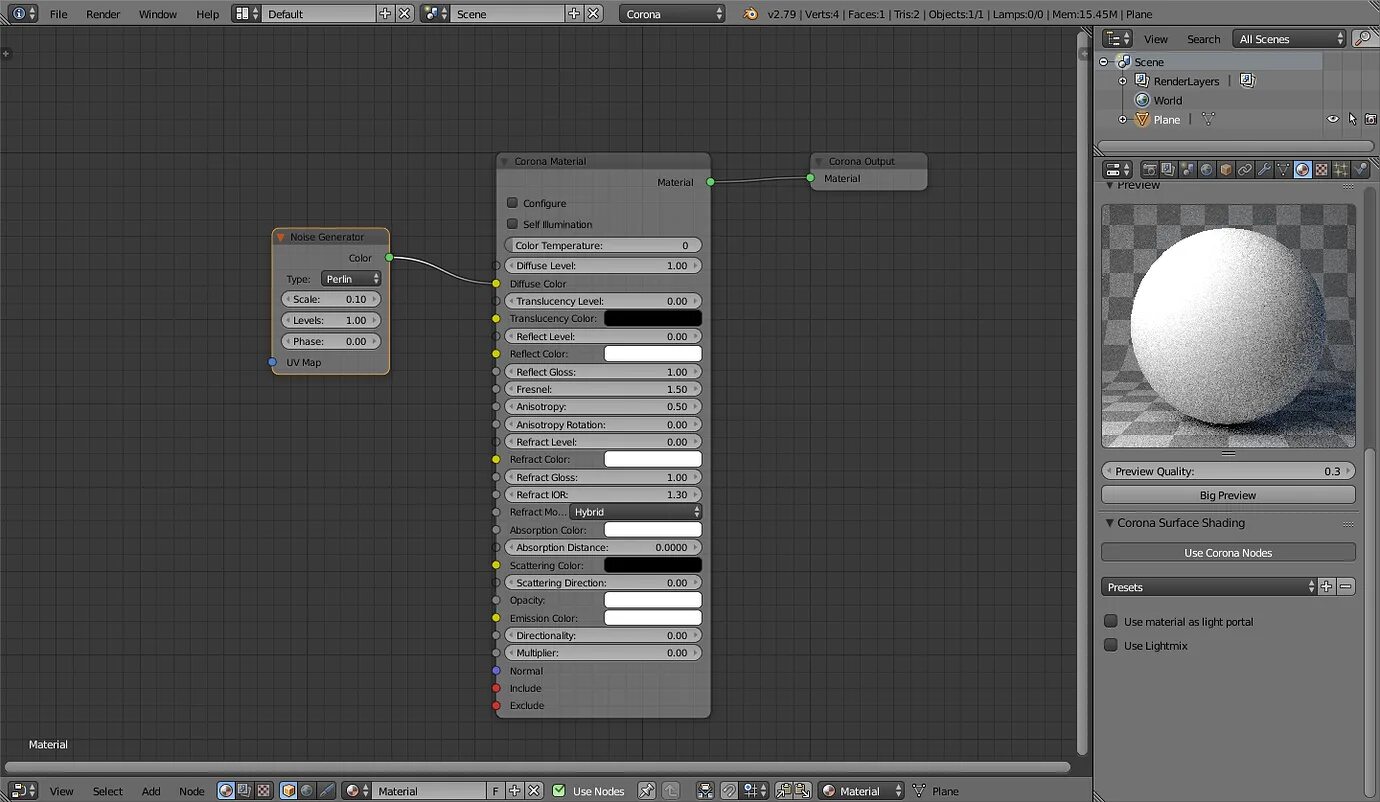1380x802 pixels.
Task: Open the Modifiers wrench tab
Action: (1264, 170)
